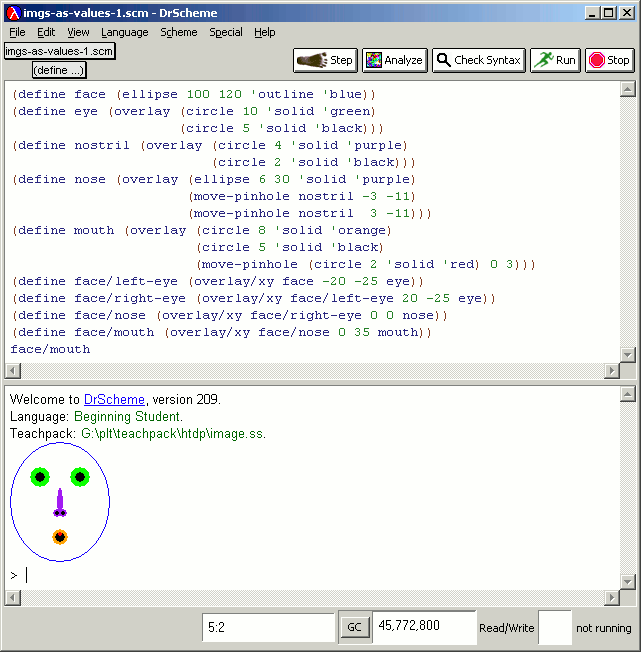Run Check Syntax with magnifier icon

pos(478,60)
